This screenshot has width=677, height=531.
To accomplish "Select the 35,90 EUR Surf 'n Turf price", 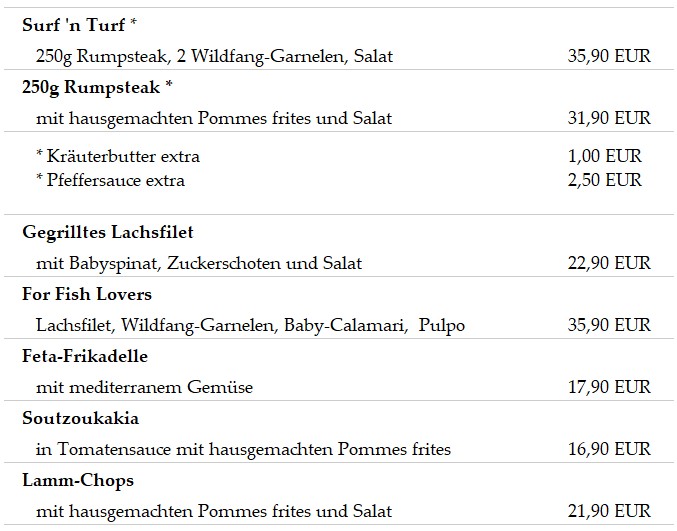I will [609, 56].
